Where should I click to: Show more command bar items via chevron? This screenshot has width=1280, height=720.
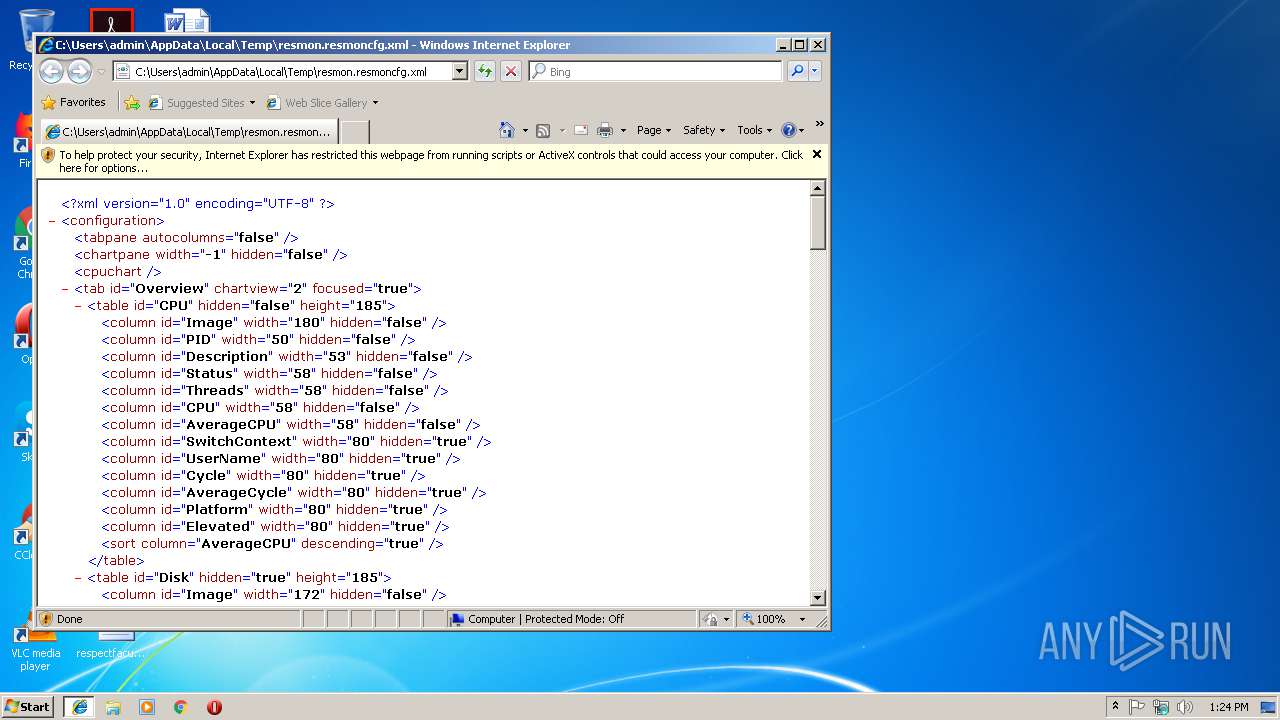819,124
